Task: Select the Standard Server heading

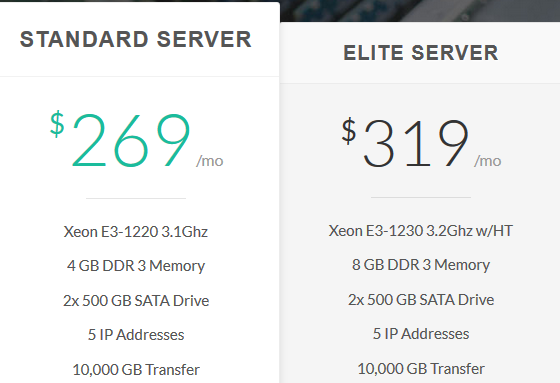Action: point(136,39)
